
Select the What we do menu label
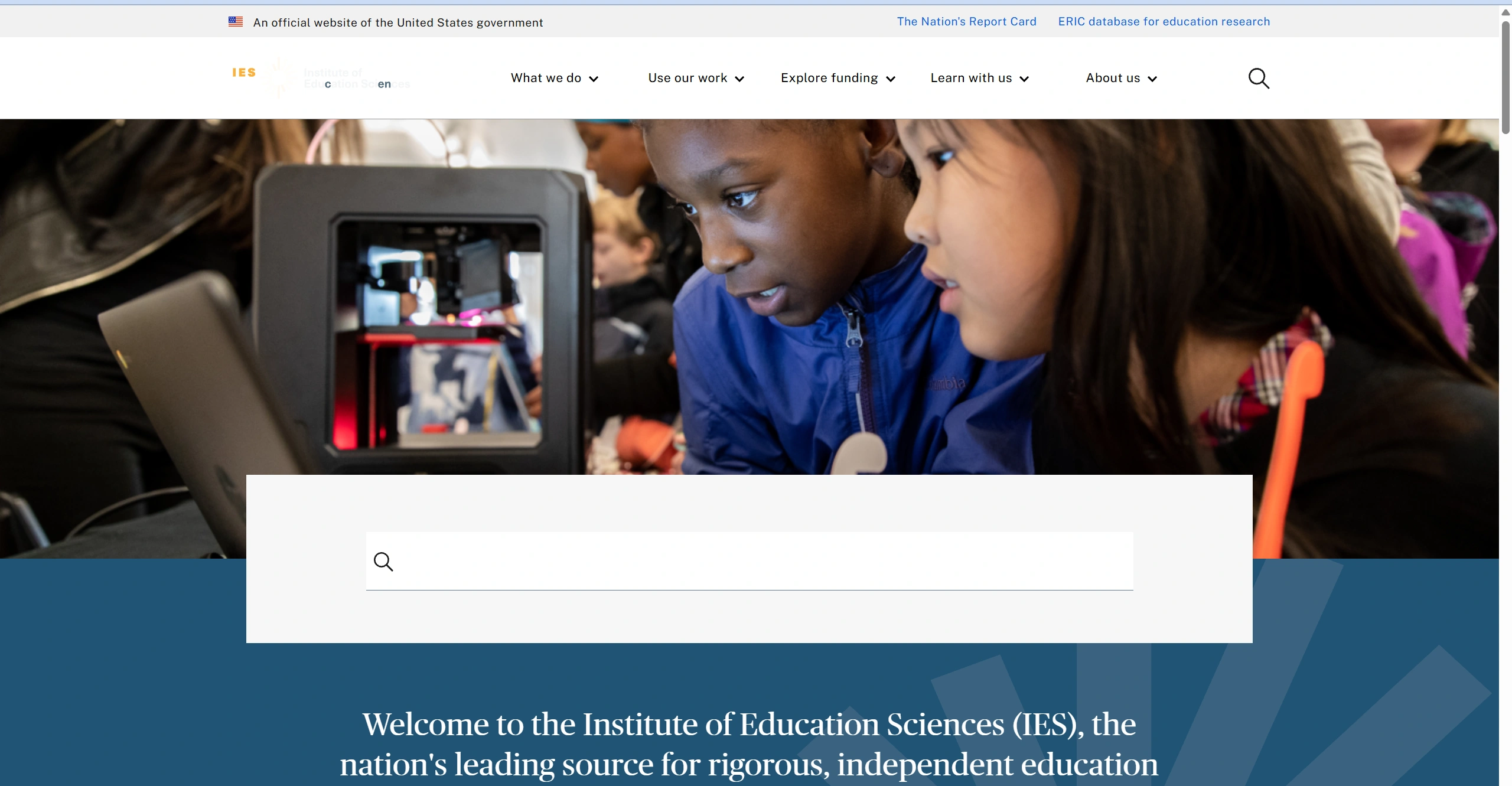pos(546,78)
